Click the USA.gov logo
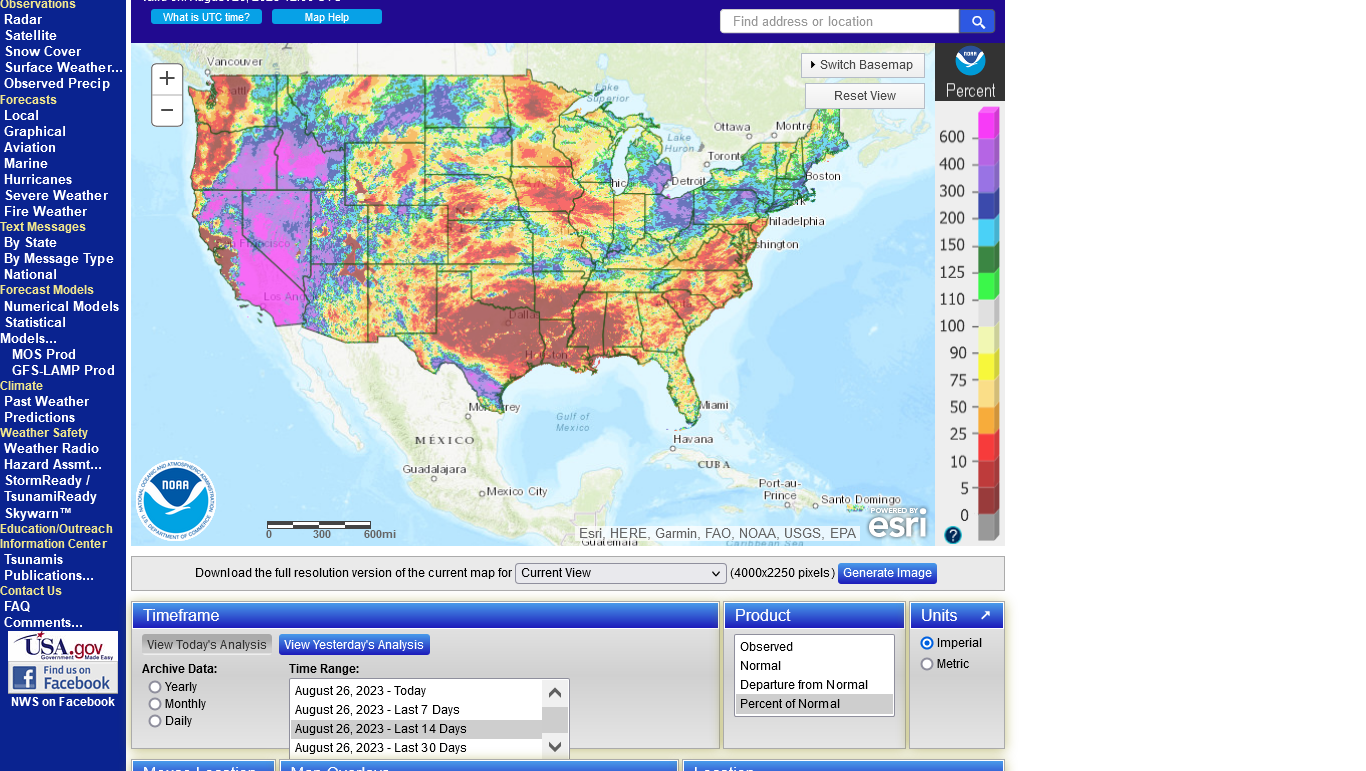The image size is (1366, 771). point(63,646)
